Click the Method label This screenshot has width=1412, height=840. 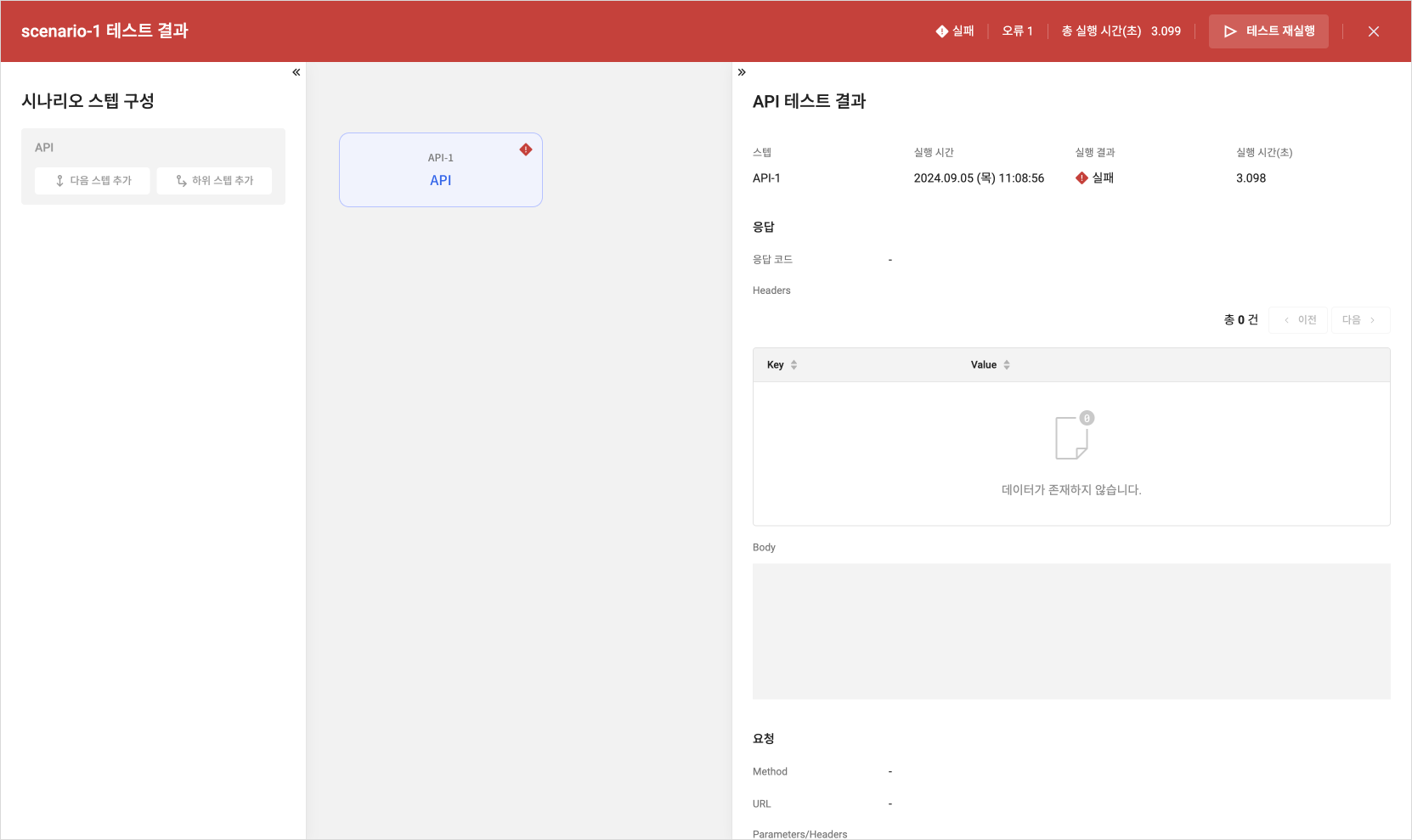770,772
